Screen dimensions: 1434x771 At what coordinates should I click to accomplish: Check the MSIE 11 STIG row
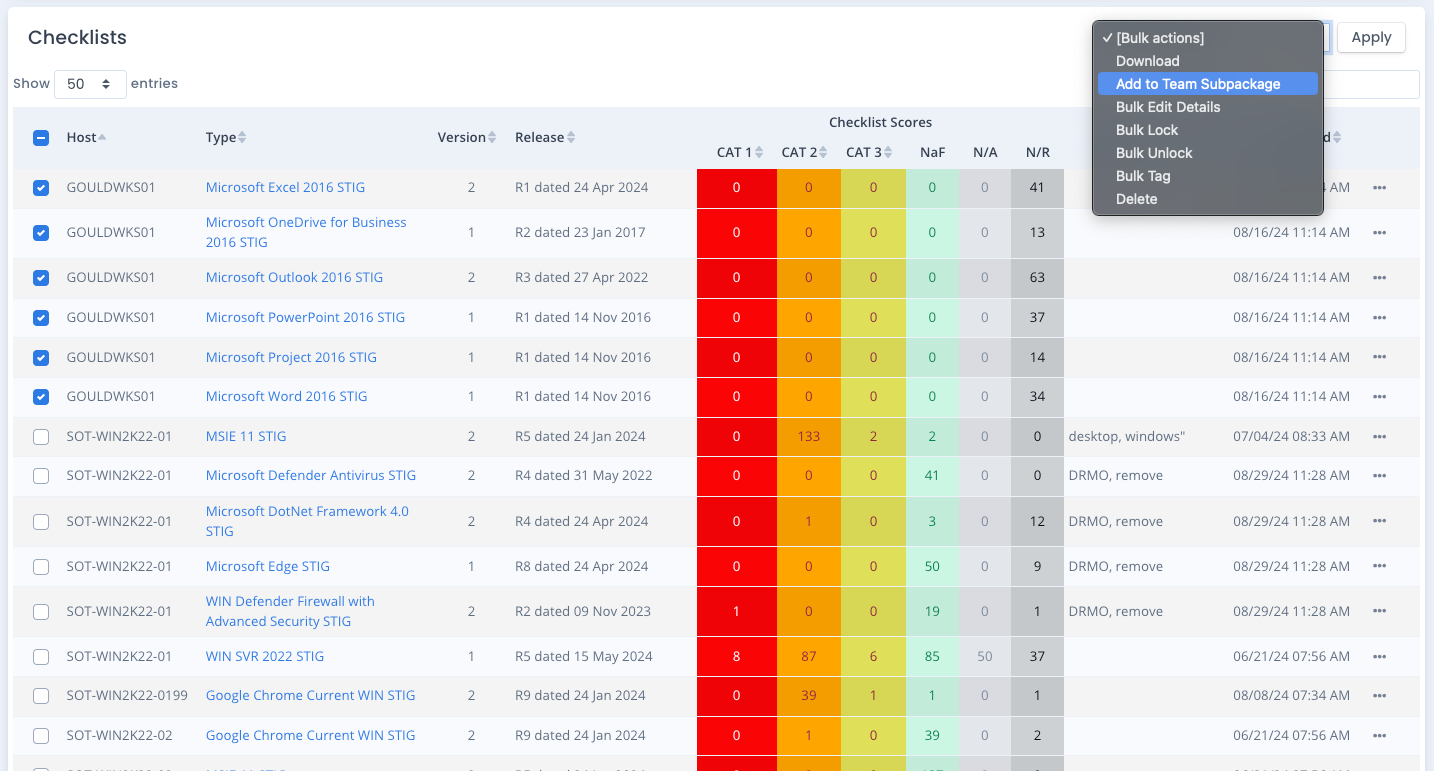[41, 437]
